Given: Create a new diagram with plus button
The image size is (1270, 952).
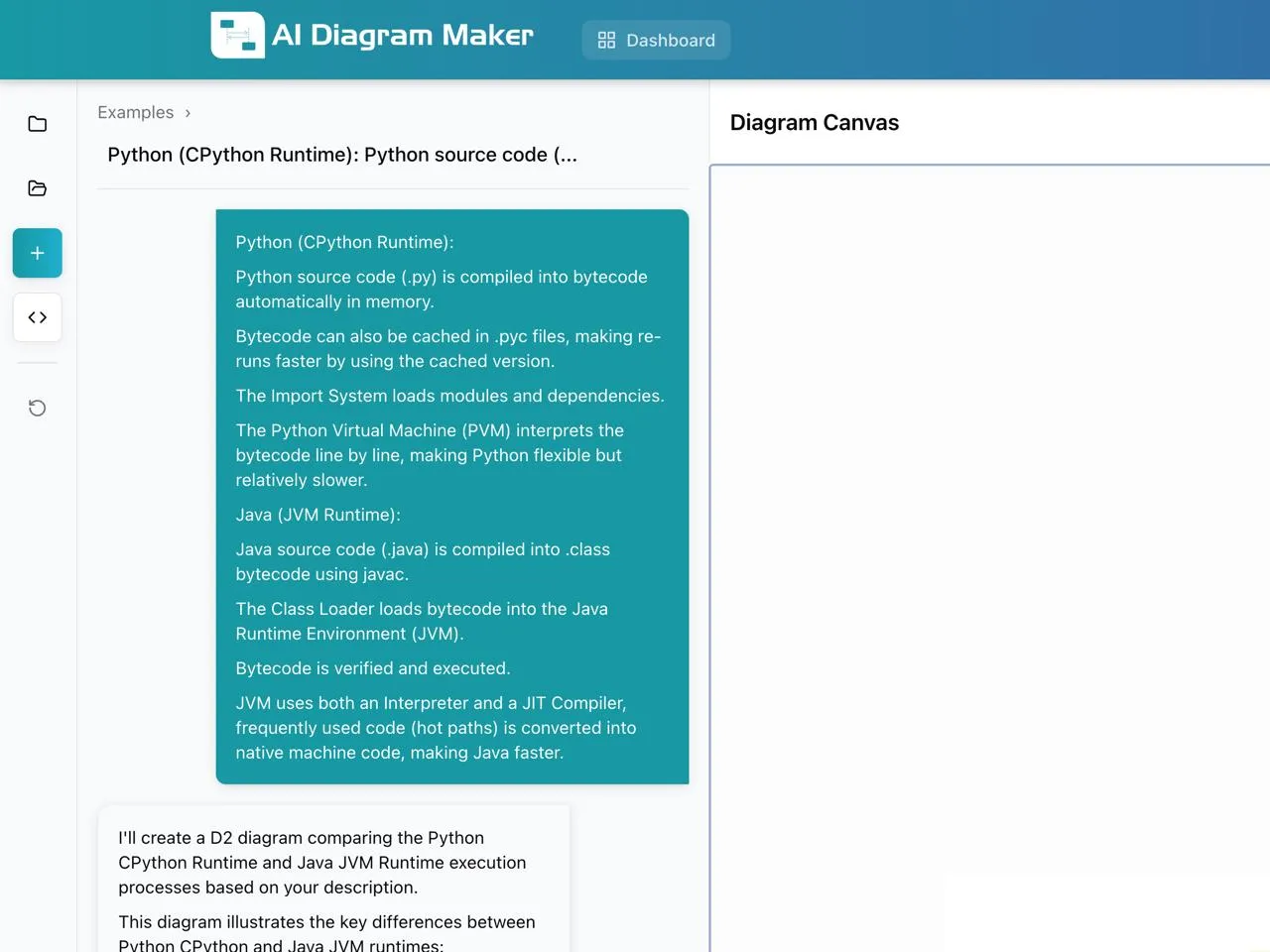Looking at the screenshot, I should (38, 253).
